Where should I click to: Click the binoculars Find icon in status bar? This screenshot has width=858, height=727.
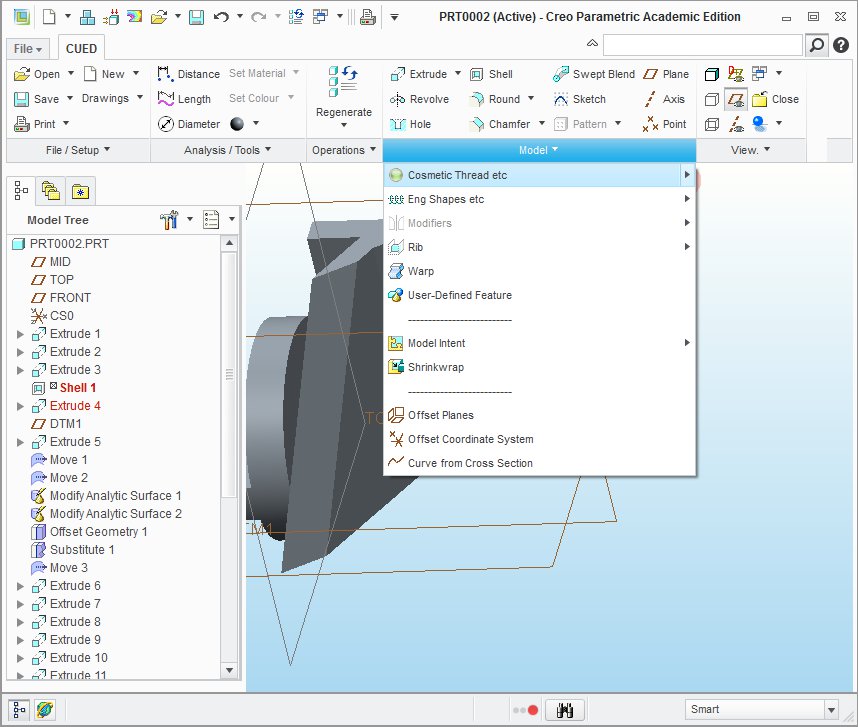(565, 710)
